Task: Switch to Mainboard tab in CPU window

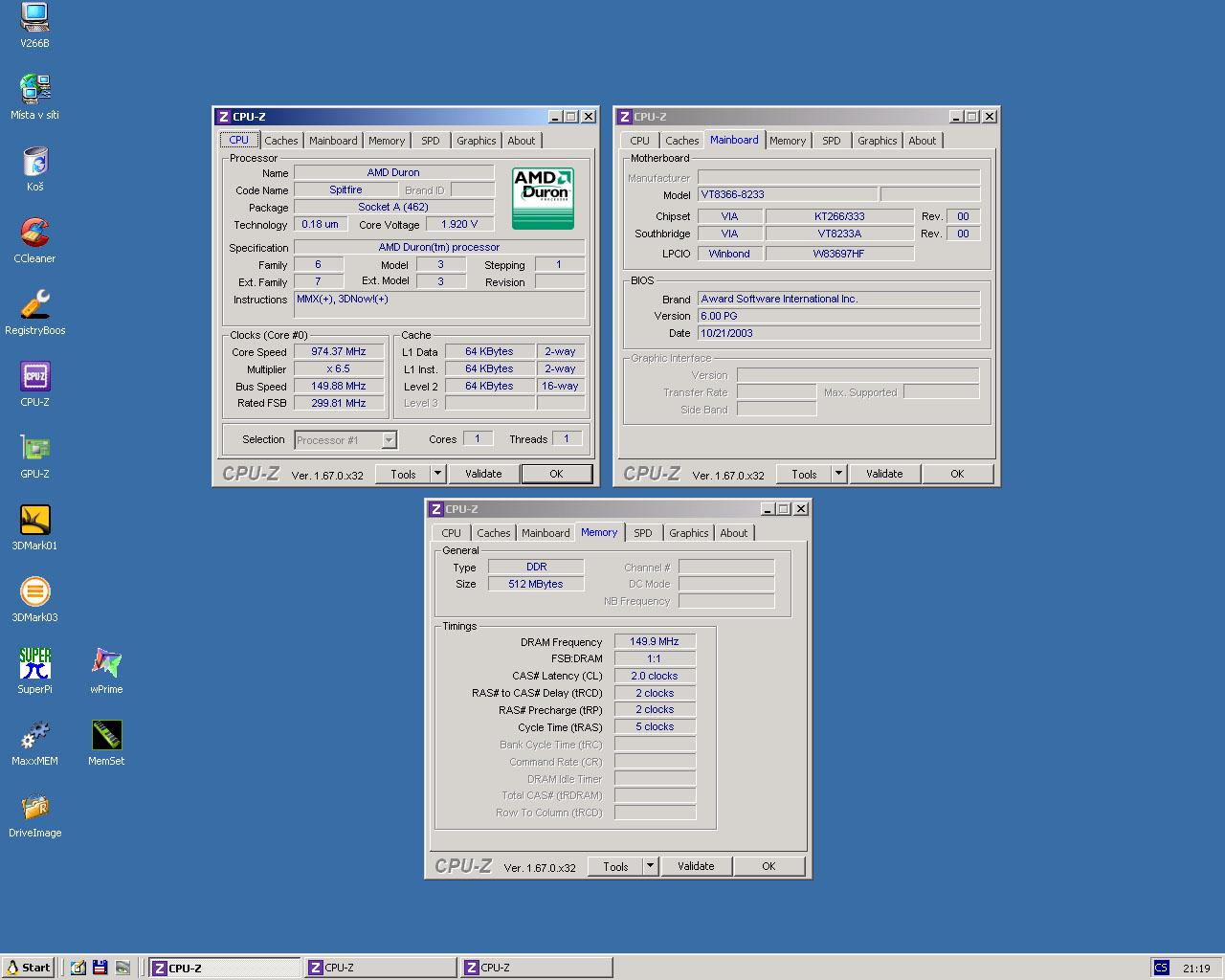Action: tap(333, 141)
